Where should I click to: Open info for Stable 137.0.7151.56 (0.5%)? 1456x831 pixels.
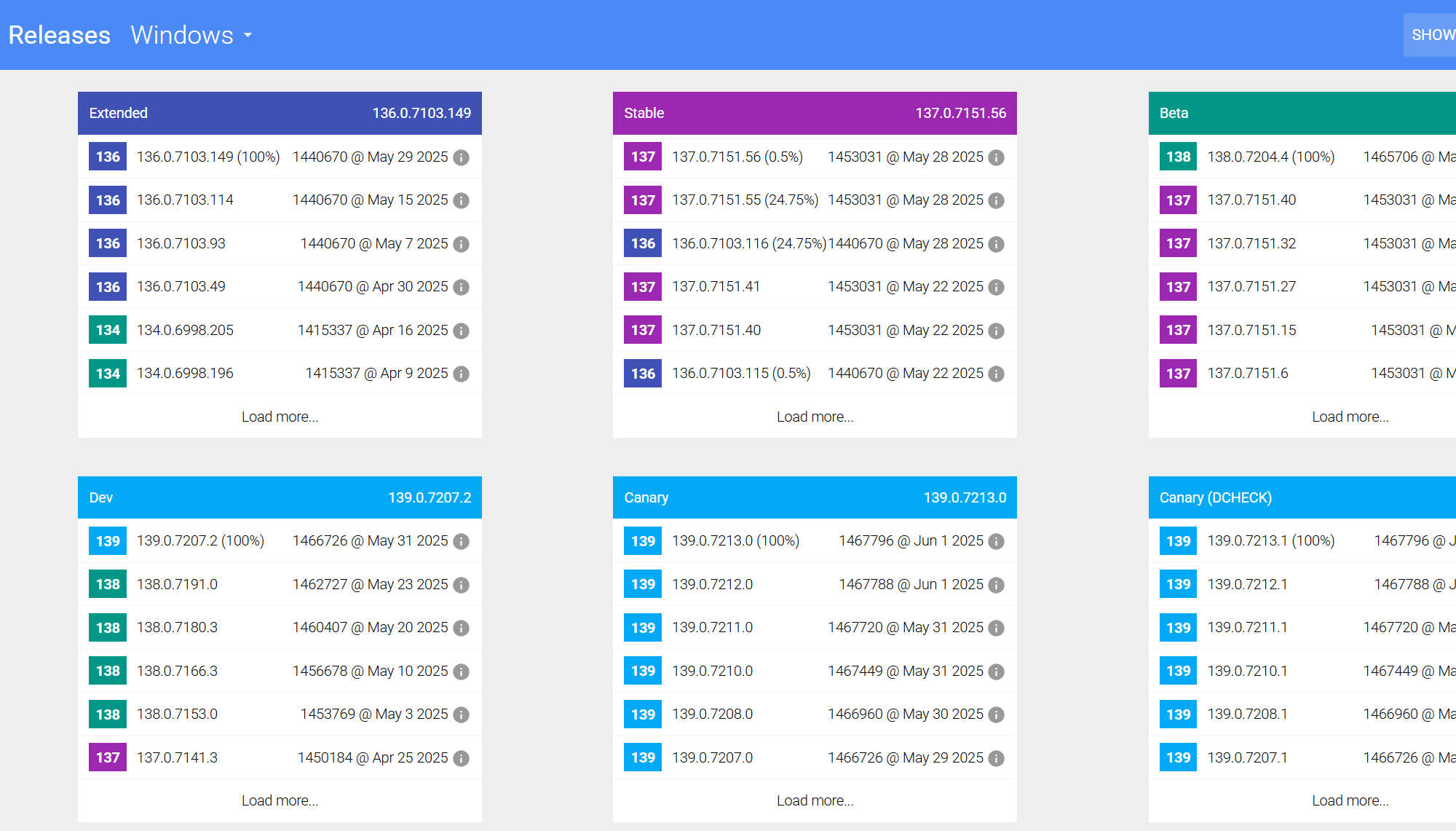[997, 157]
